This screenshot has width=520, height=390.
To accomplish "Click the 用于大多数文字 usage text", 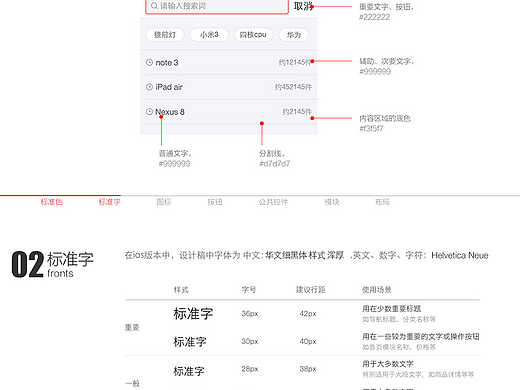I will click(x=388, y=364).
